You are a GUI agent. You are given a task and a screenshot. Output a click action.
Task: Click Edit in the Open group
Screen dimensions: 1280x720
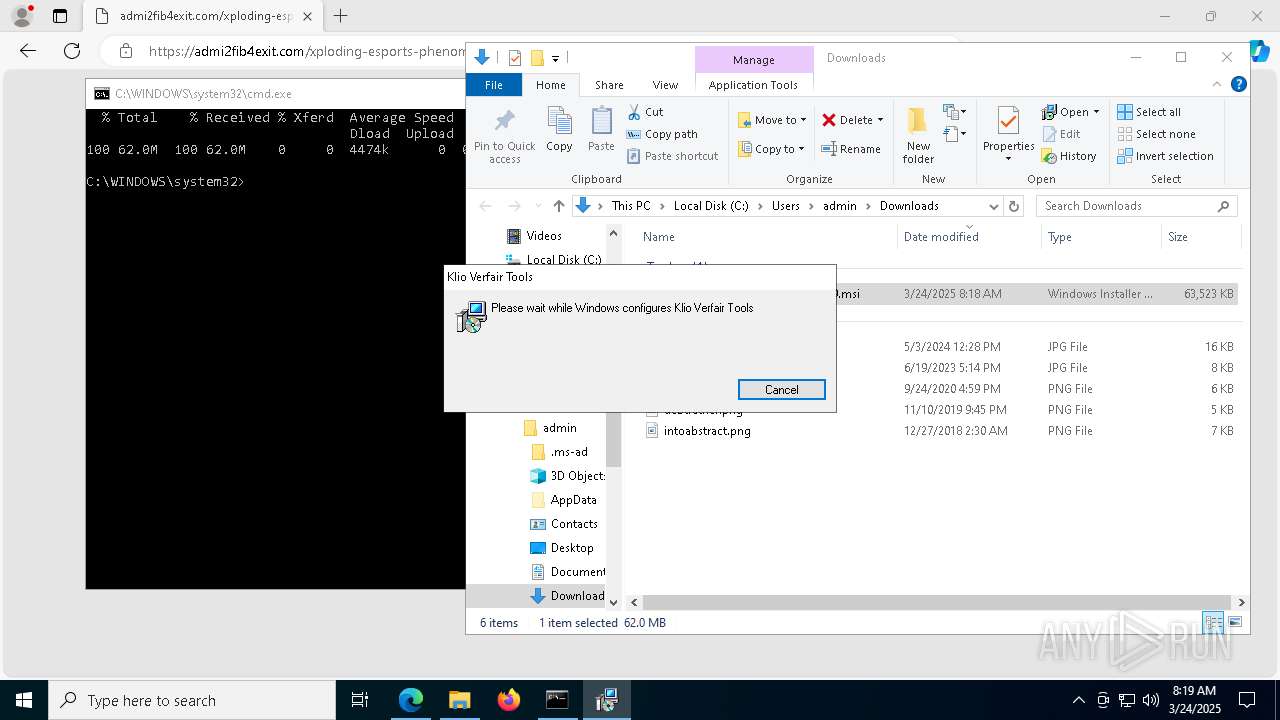1061,134
